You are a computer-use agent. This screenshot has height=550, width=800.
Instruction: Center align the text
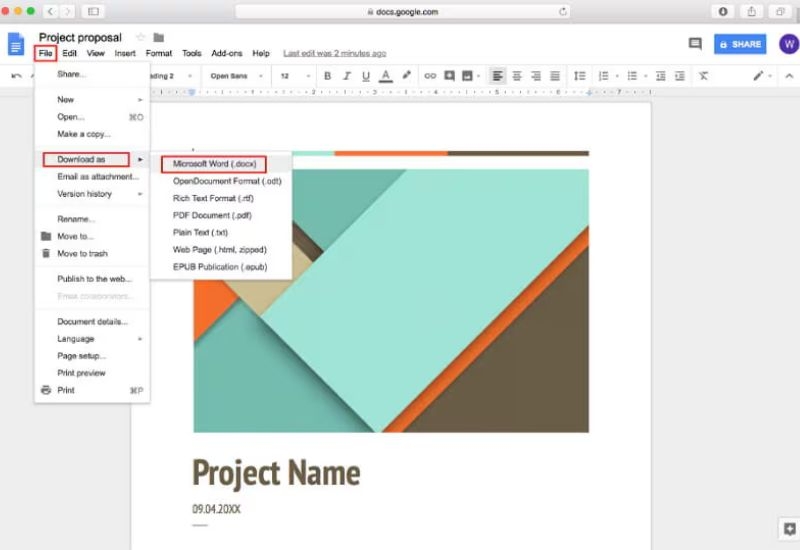[x=517, y=76]
